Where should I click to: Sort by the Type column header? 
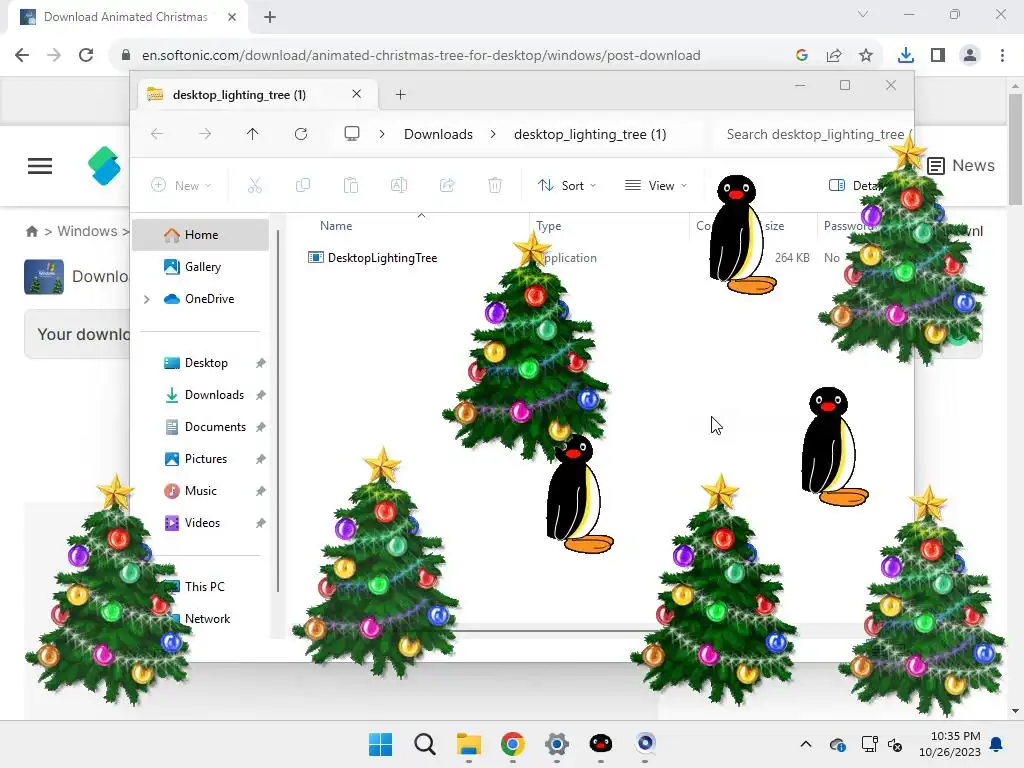coord(549,226)
